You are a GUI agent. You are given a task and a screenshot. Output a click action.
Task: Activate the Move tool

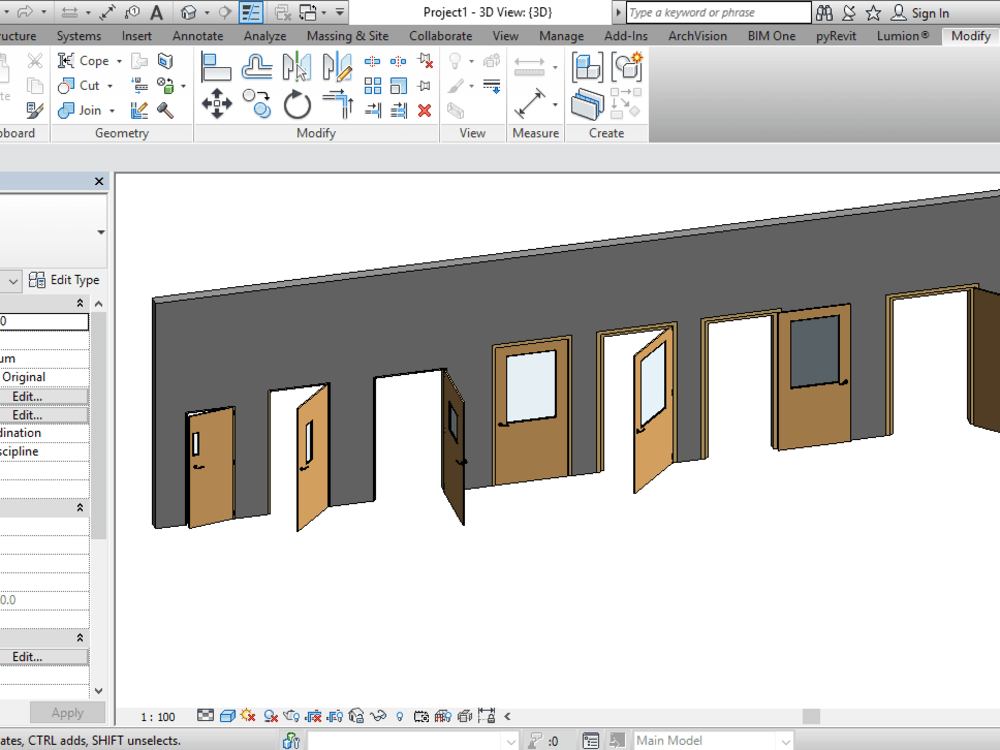click(215, 103)
